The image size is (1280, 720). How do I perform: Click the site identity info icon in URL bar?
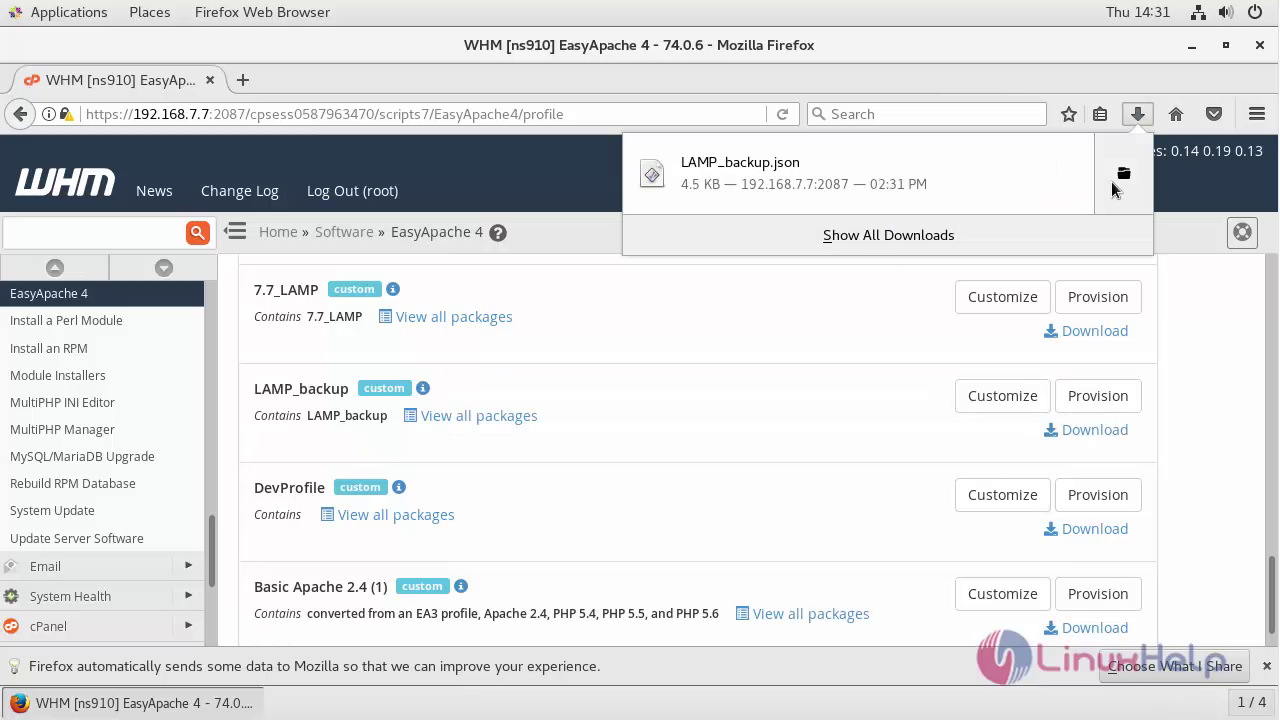(x=48, y=114)
